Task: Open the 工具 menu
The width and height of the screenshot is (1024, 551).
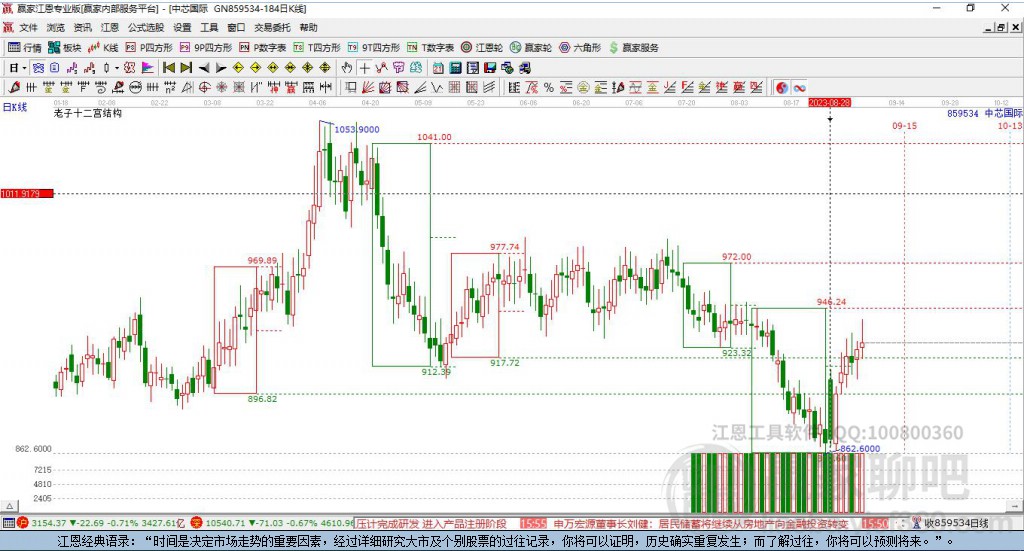Action: tap(209, 27)
